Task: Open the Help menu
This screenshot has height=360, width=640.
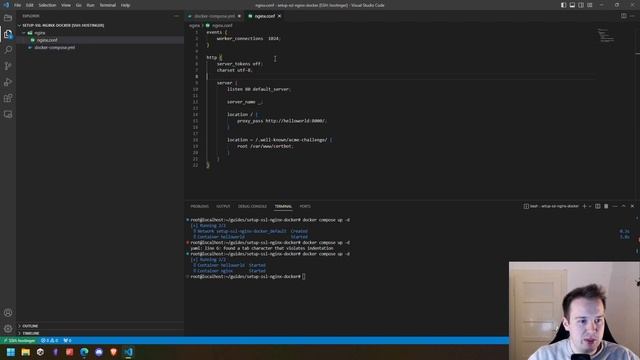Action: (x=125, y=5)
